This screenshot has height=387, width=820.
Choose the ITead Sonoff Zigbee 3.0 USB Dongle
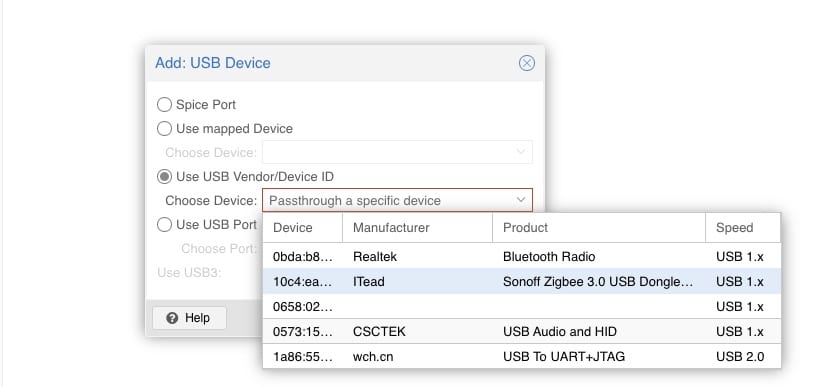pos(521,281)
